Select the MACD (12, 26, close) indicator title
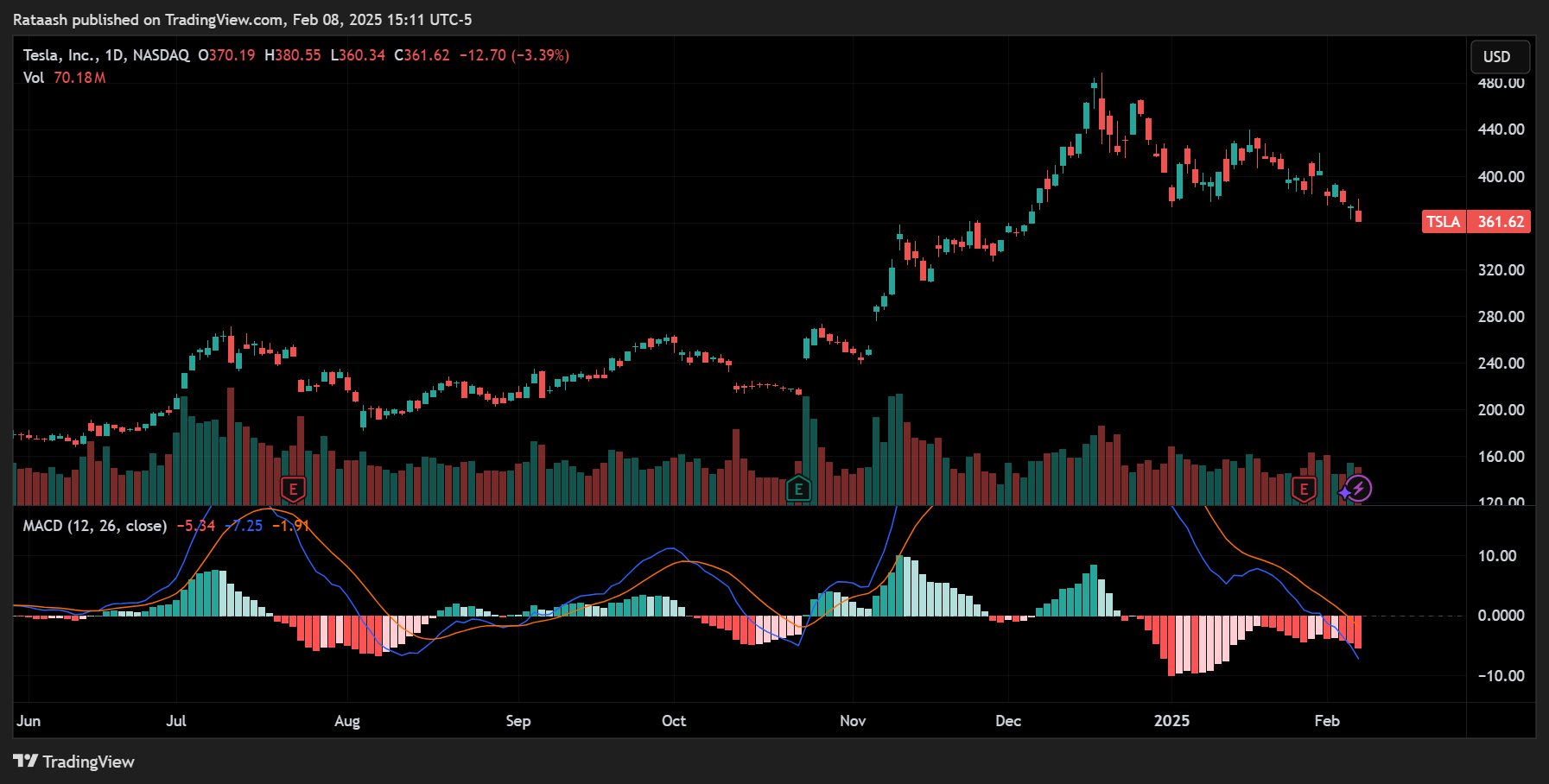 pos(95,526)
